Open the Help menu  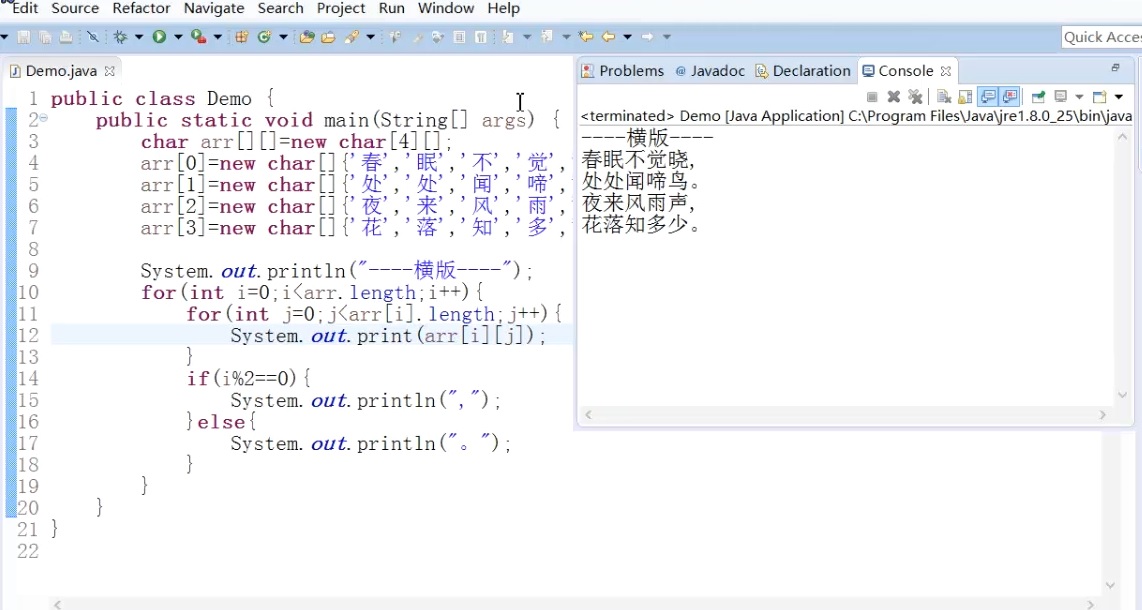(503, 9)
